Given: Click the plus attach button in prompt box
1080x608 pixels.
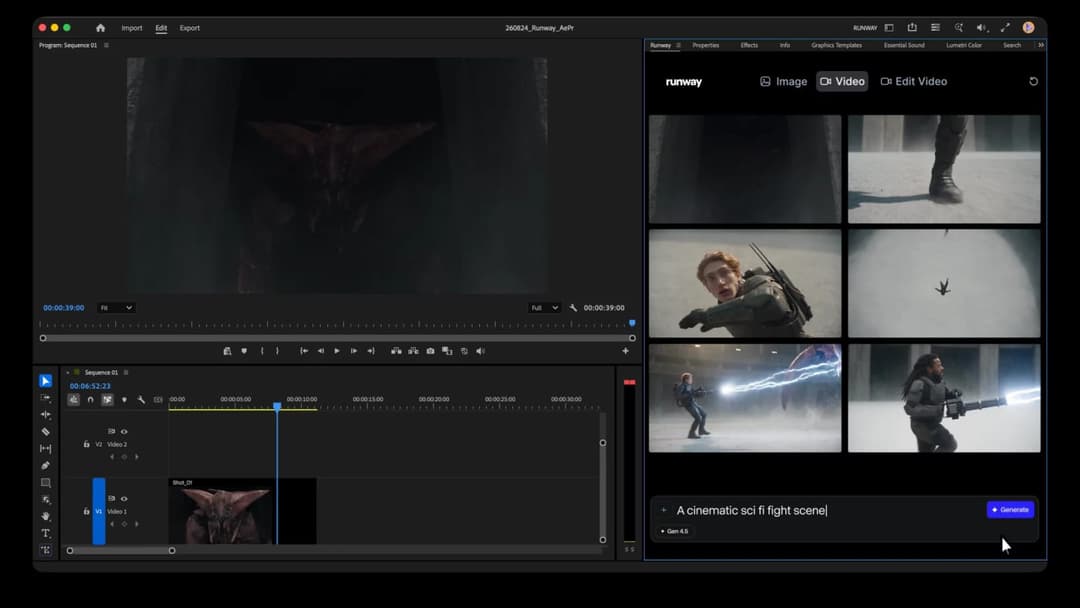Looking at the screenshot, I should point(663,510).
